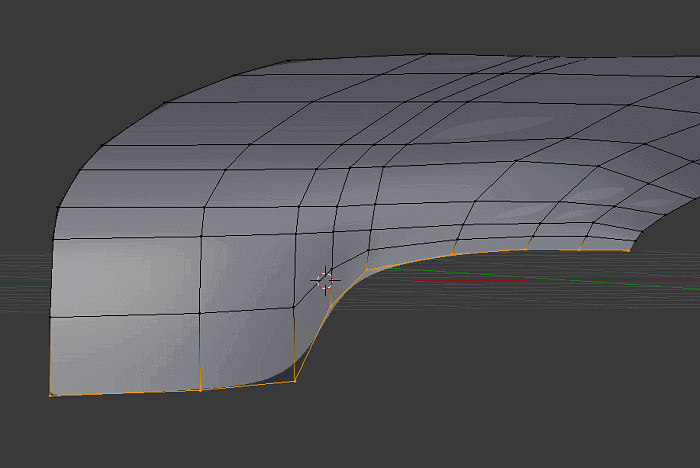
Task: Select the middle vertex on the orange bottom edge
Action: 201,389
